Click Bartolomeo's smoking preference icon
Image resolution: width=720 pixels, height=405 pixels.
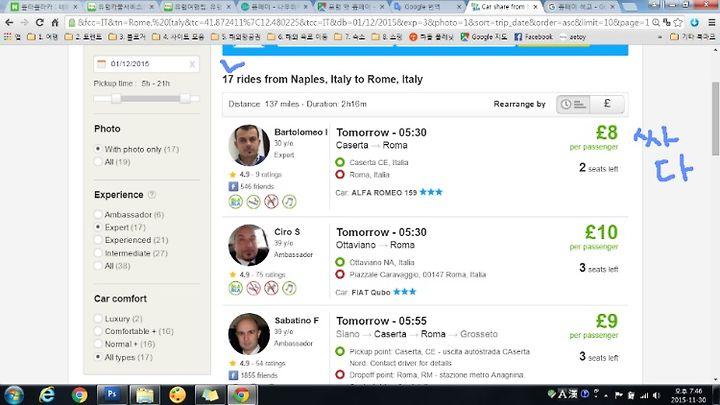pos(253,201)
